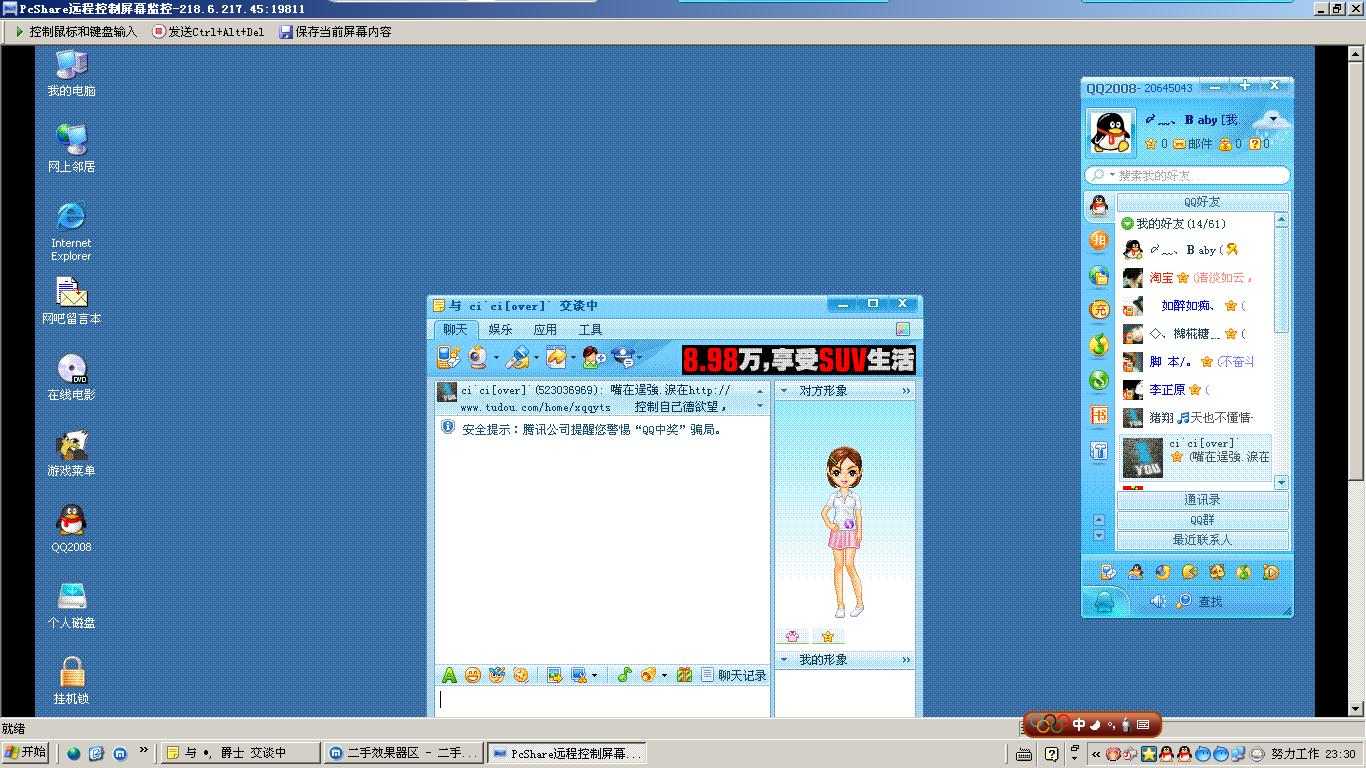Open the screen capture dropdown arrow

tap(594, 677)
